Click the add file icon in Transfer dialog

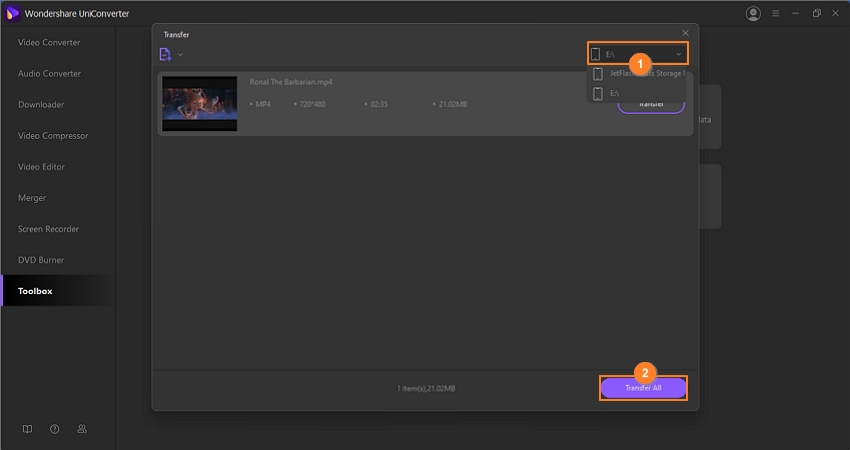[165, 54]
